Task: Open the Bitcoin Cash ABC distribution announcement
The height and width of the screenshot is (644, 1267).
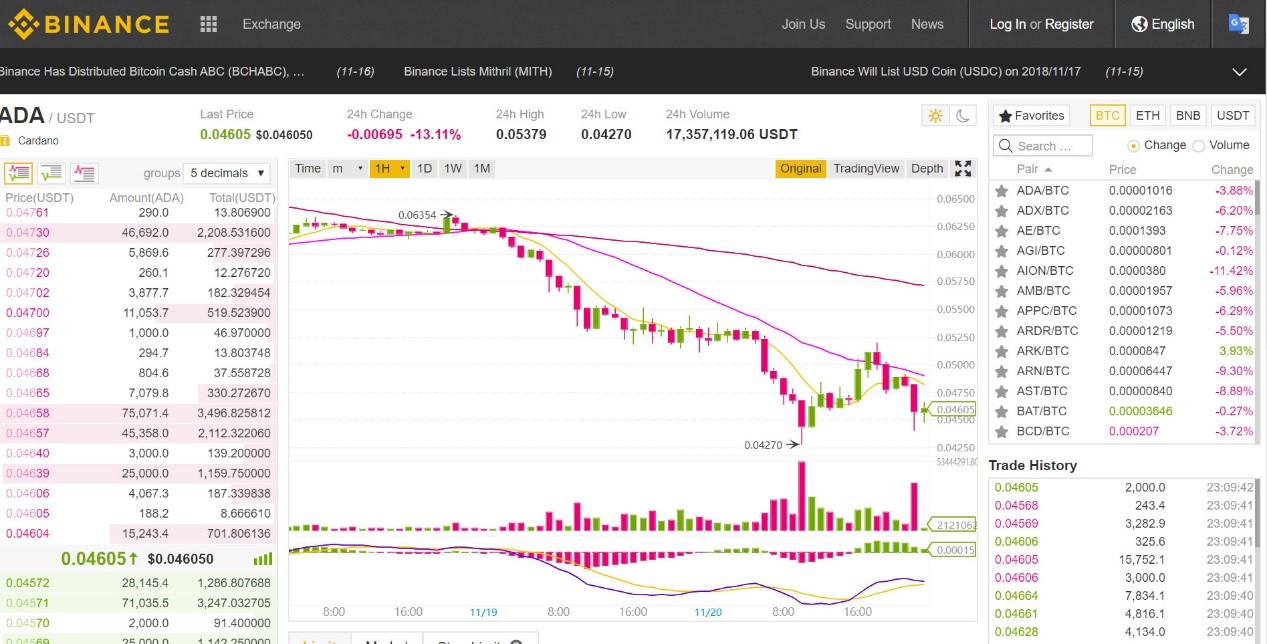Action: point(152,72)
